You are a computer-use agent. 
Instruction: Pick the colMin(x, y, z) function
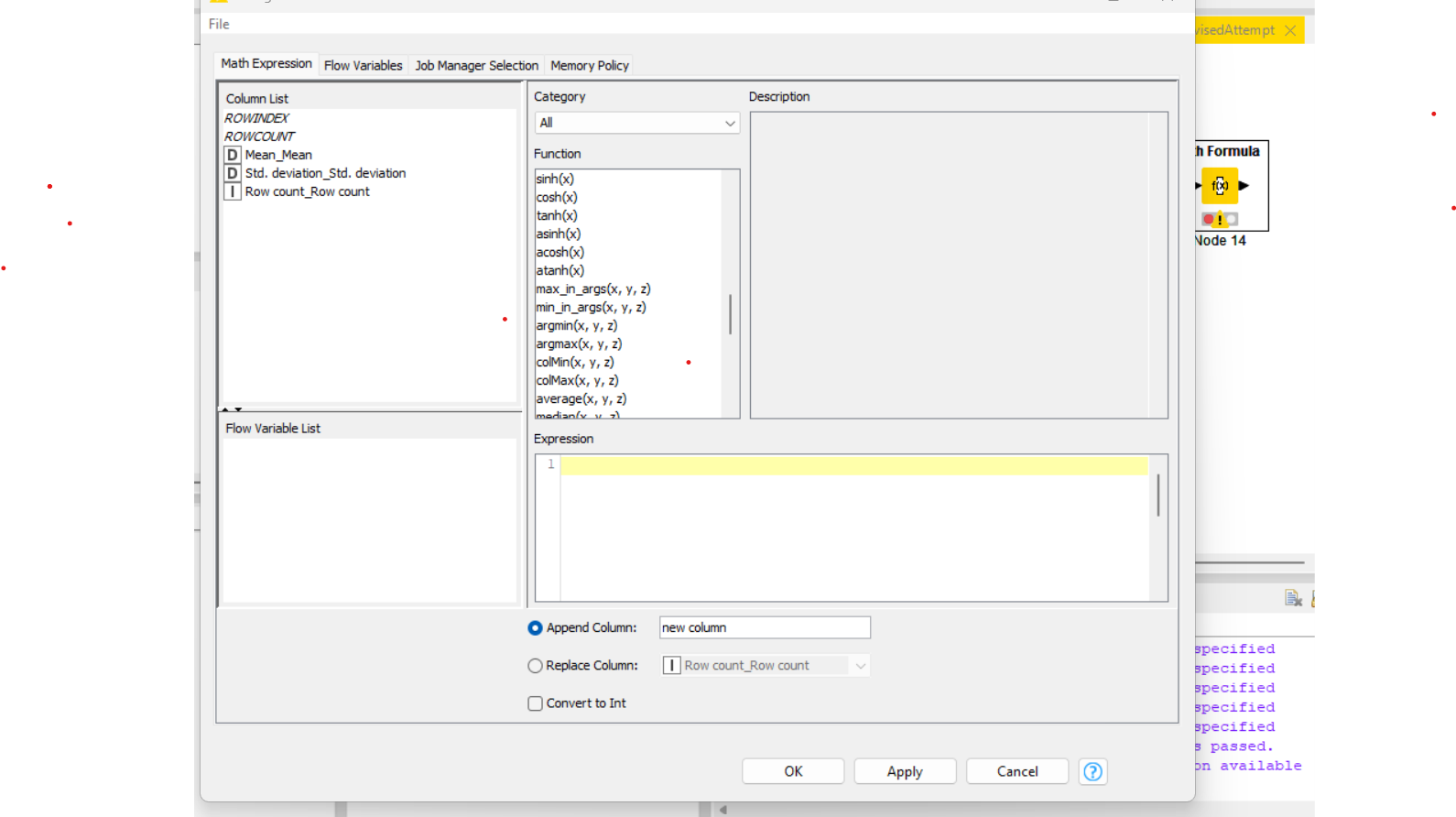(x=575, y=362)
